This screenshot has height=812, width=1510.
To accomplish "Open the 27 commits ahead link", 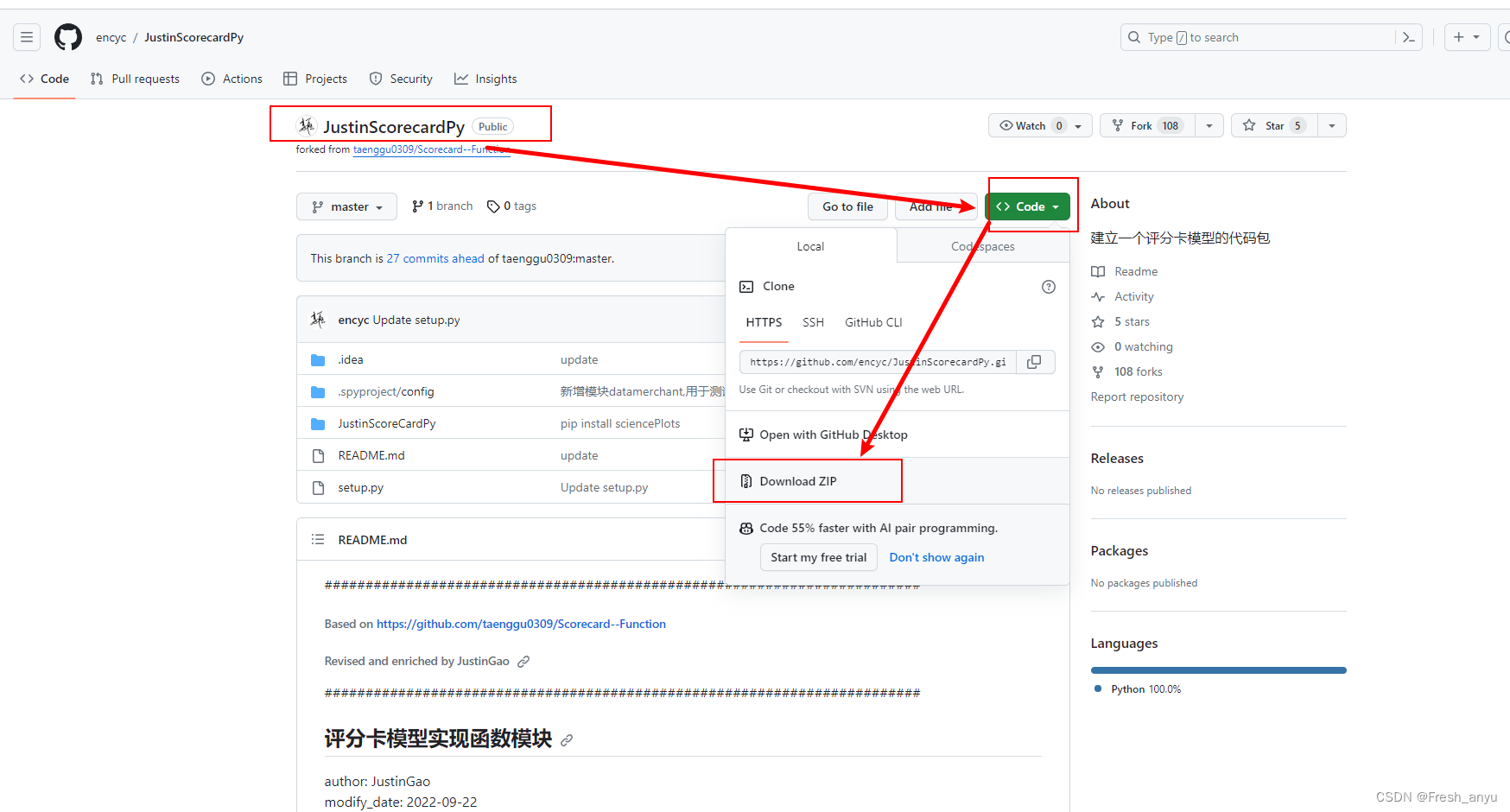I will pos(435,258).
